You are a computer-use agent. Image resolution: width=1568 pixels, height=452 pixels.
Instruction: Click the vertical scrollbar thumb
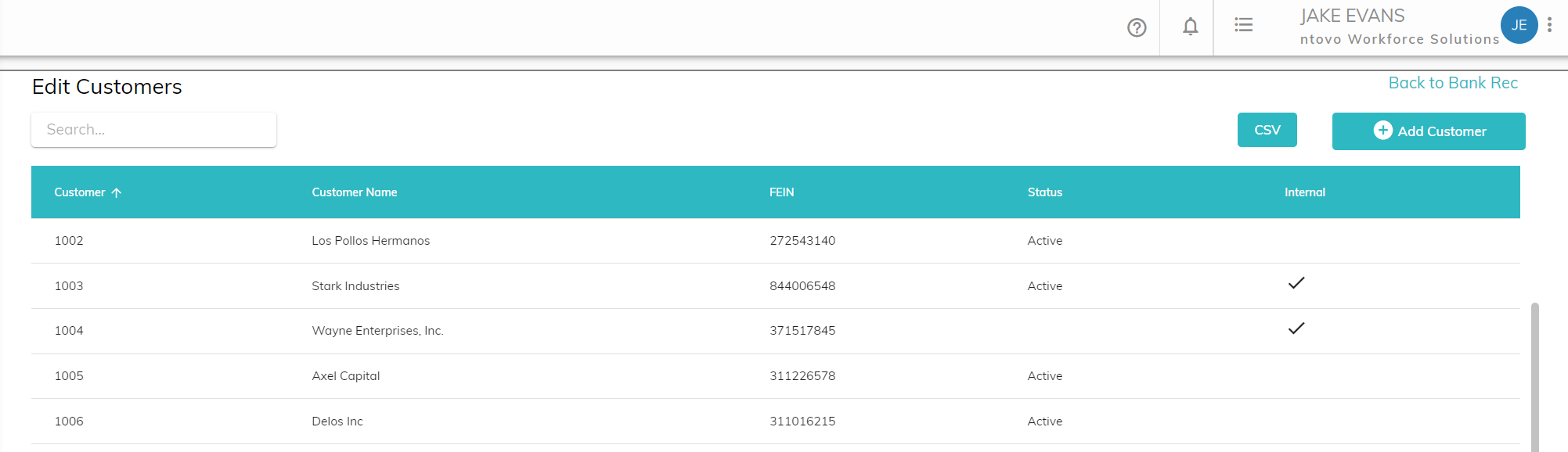coord(1534,375)
